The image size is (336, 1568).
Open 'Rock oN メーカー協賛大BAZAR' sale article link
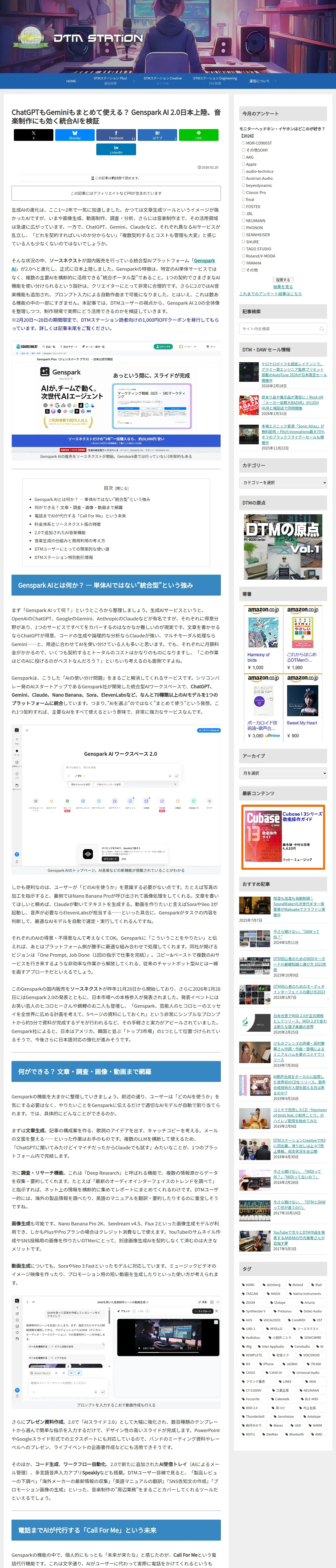tap(293, 403)
